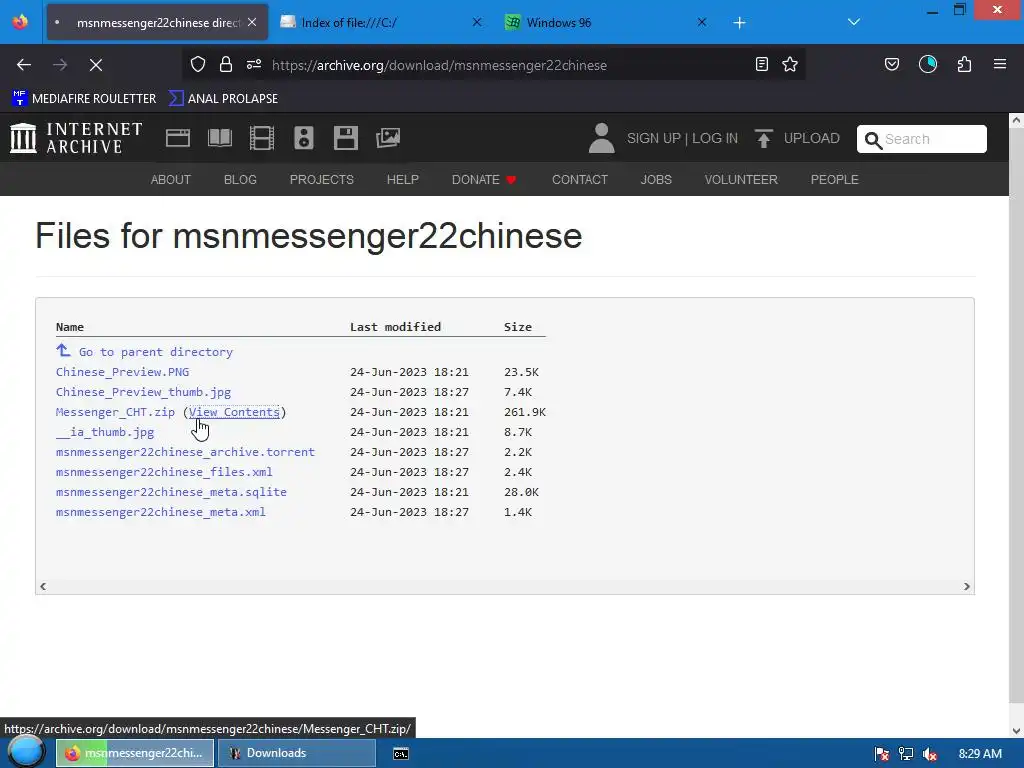
Task: Click the Internet Archive logo
Action: 76,138
